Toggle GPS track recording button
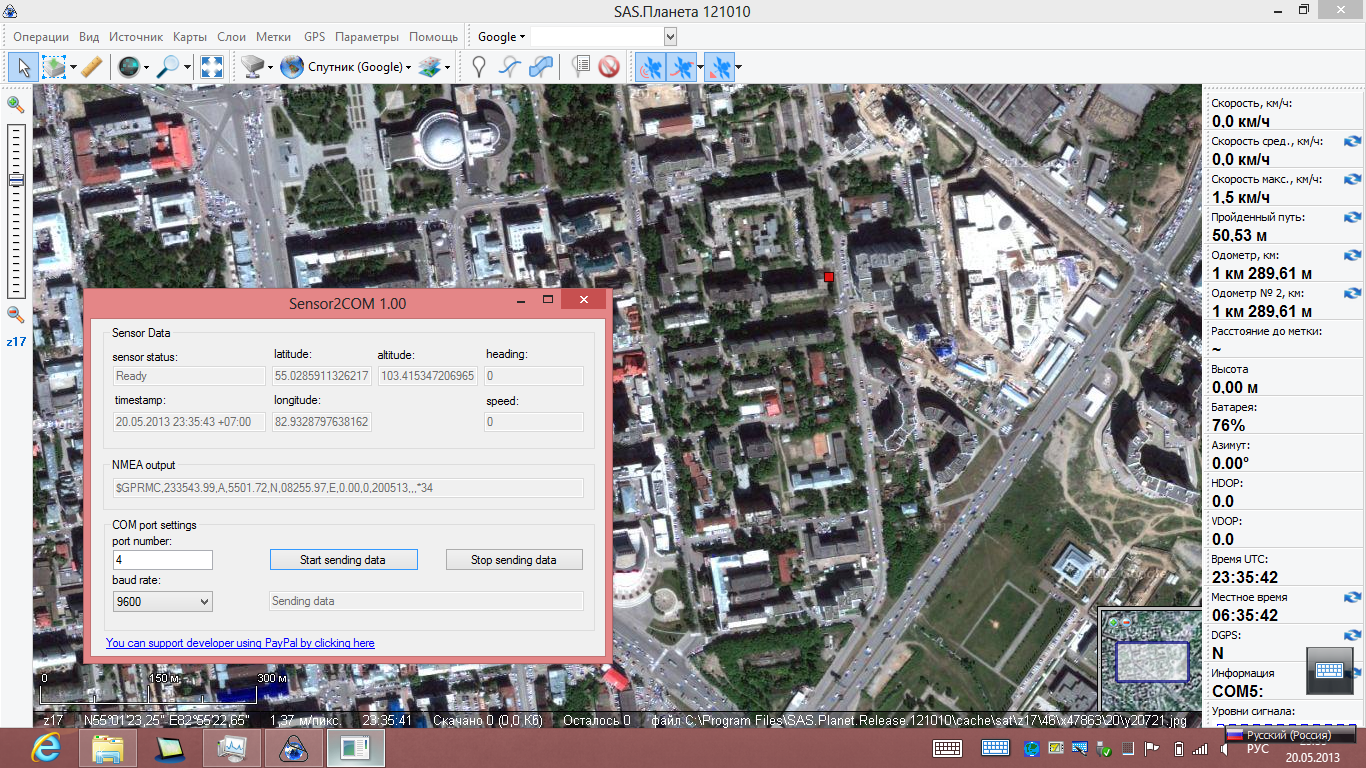This screenshot has height=768, width=1366. tap(683, 67)
